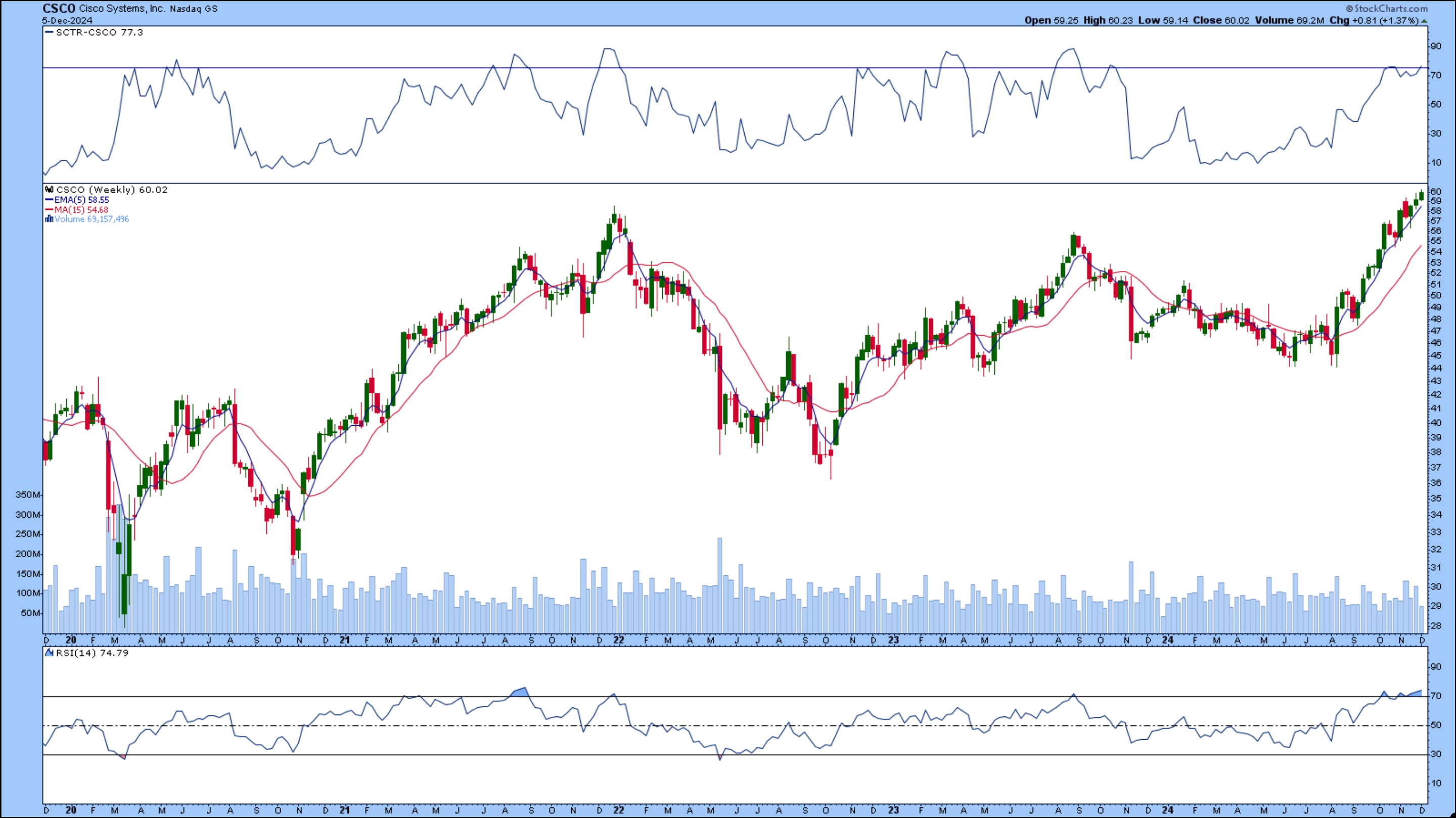Click the volume bars icon in legend
The image size is (1456, 818).
point(49,219)
